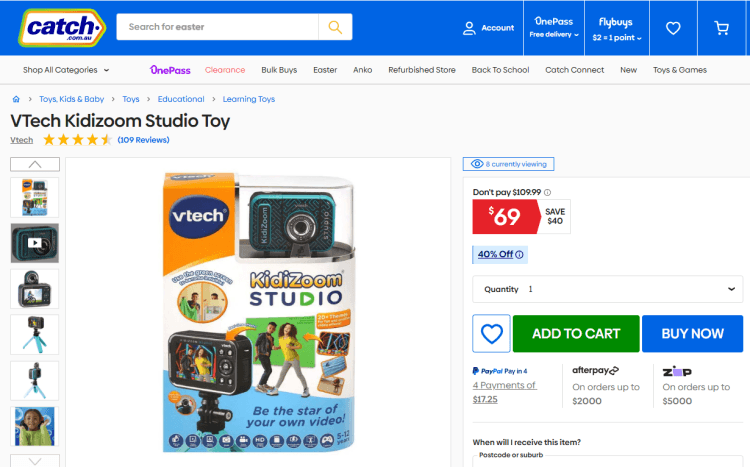Select the camera screen thumbnail
The height and width of the screenshot is (467, 750).
coord(34,289)
